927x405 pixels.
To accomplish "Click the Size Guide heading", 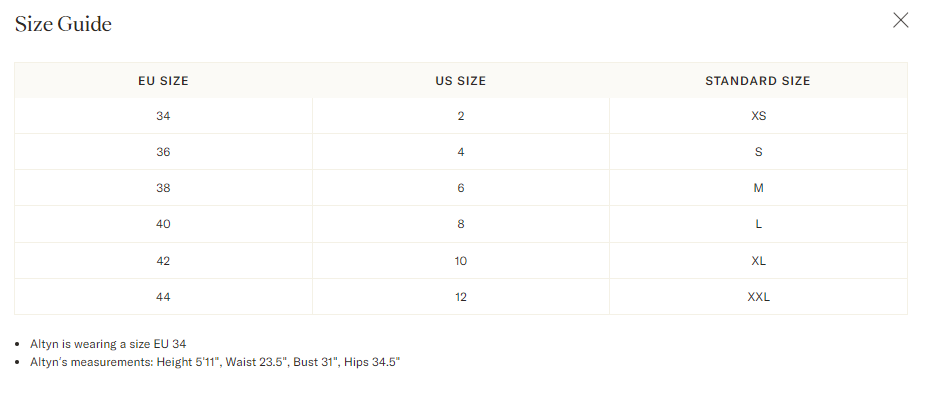I will 63,24.
